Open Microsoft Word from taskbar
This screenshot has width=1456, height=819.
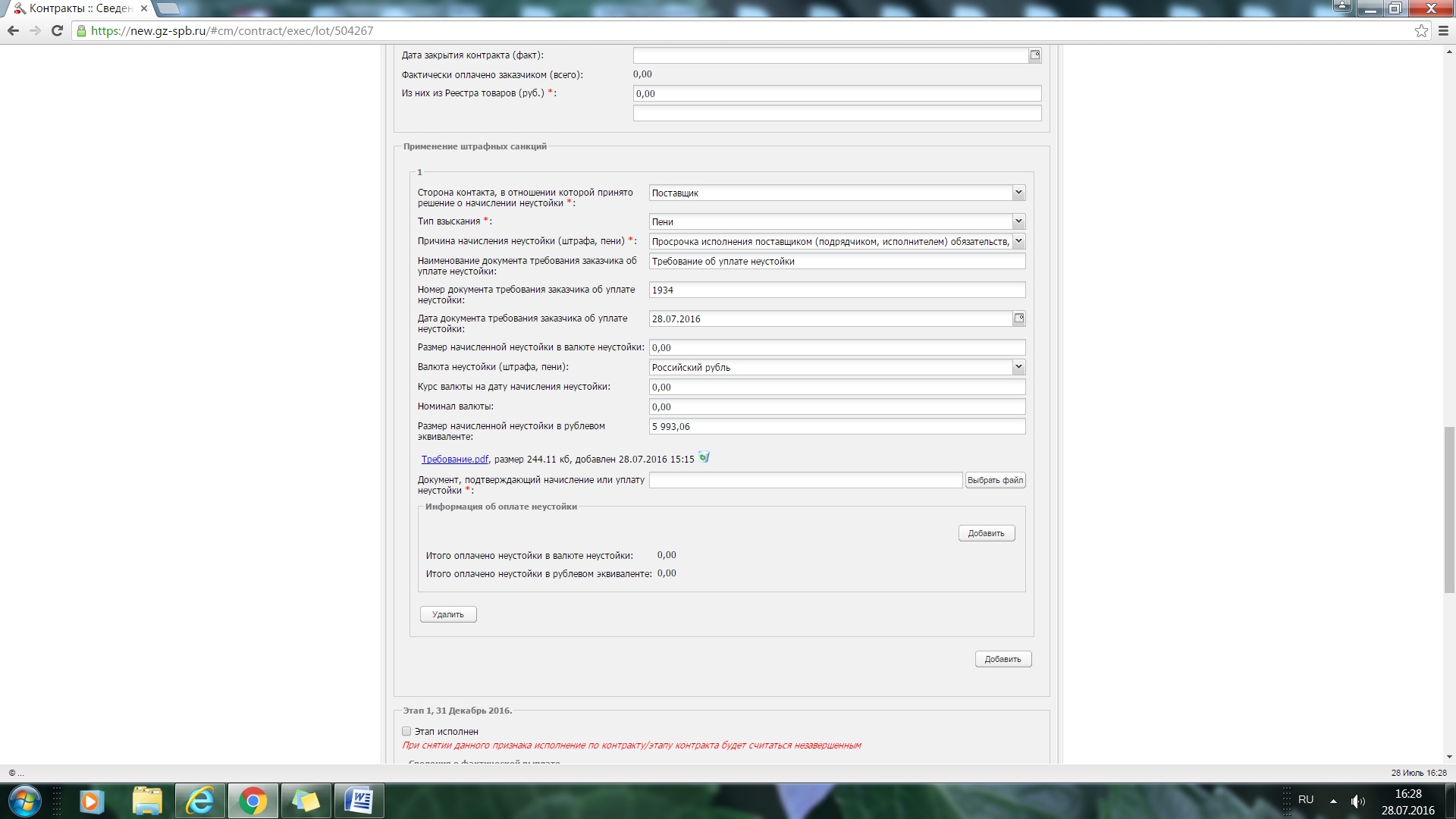[359, 801]
